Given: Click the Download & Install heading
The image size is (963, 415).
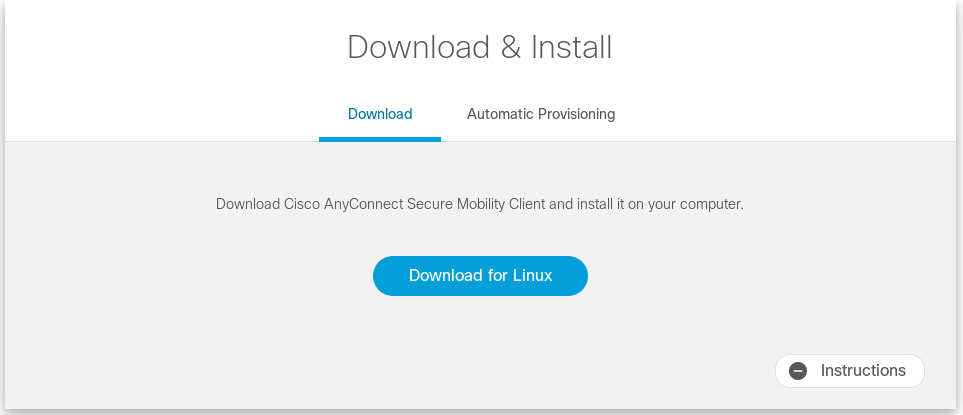Looking at the screenshot, I should (x=479, y=47).
